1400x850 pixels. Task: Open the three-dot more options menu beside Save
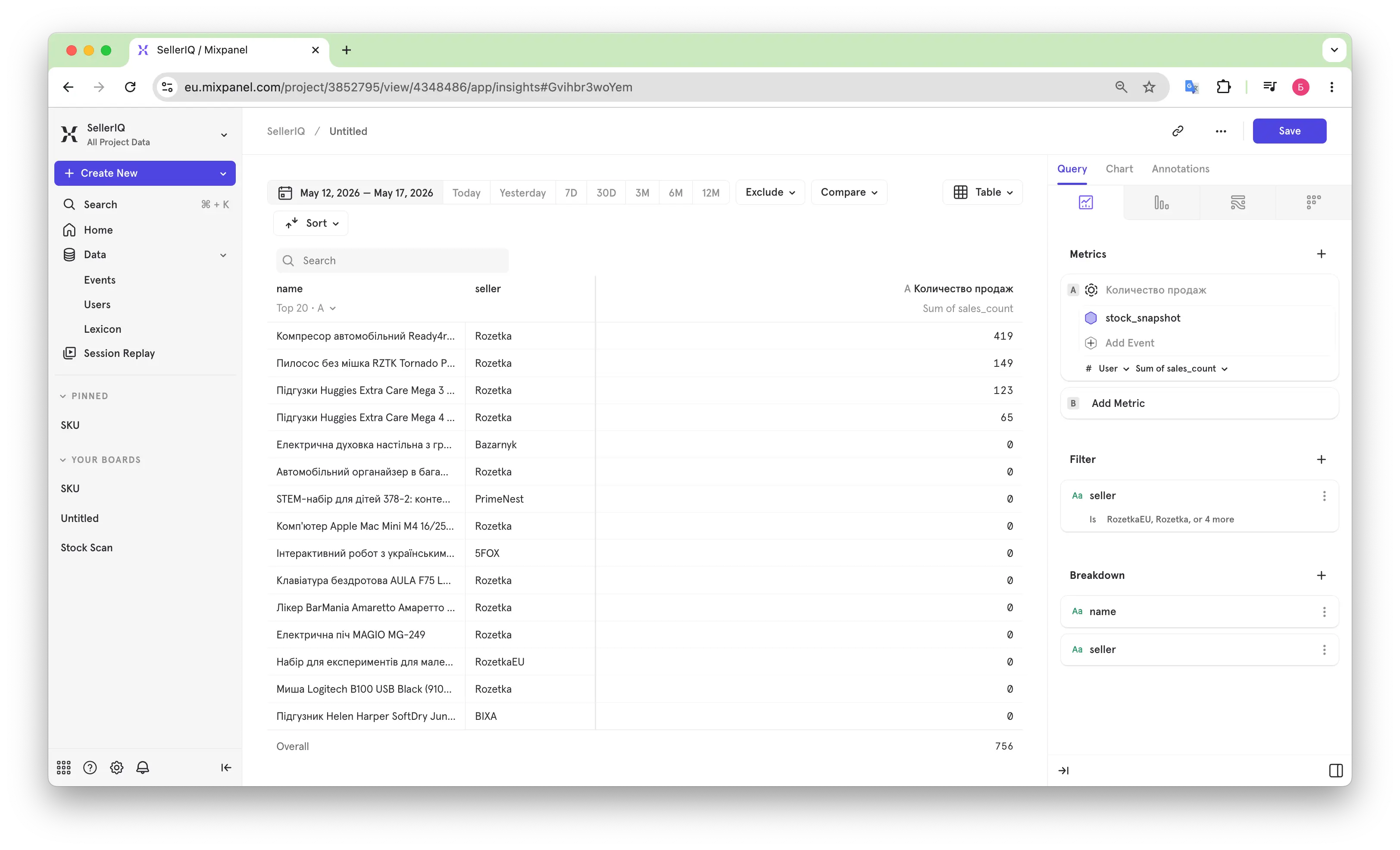[1220, 131]
